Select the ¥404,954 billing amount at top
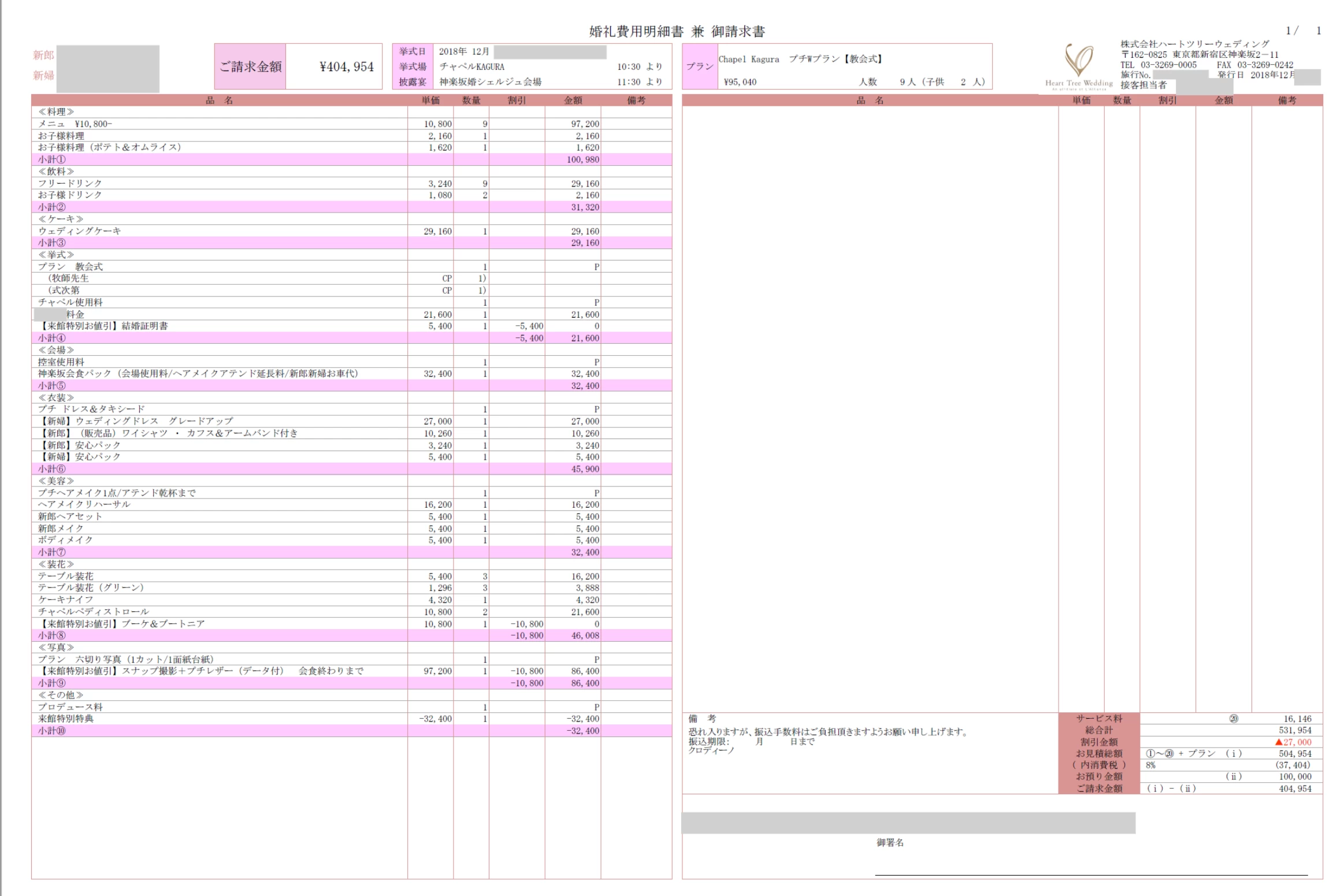Image resolution: width=1344 pixels, height=896 pixels. click(346, 67)
